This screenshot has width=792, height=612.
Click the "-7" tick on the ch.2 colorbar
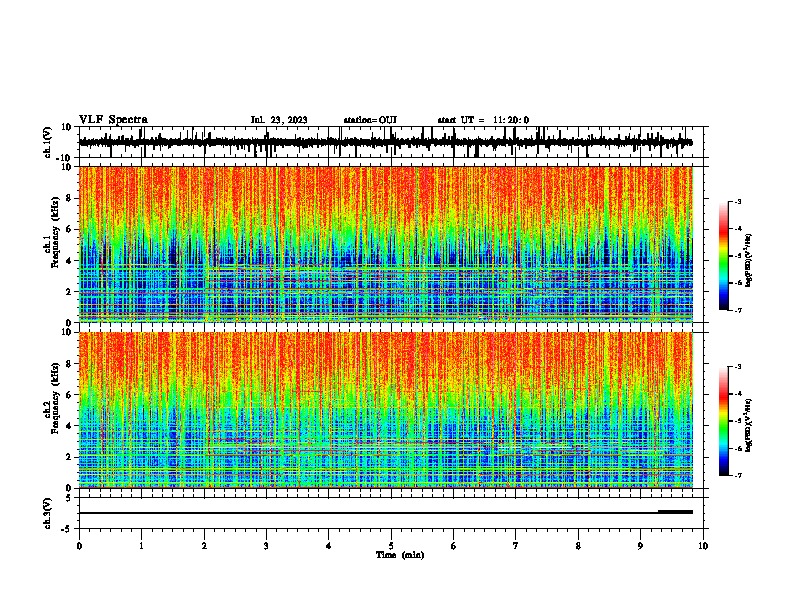click(x=737, y=475)
